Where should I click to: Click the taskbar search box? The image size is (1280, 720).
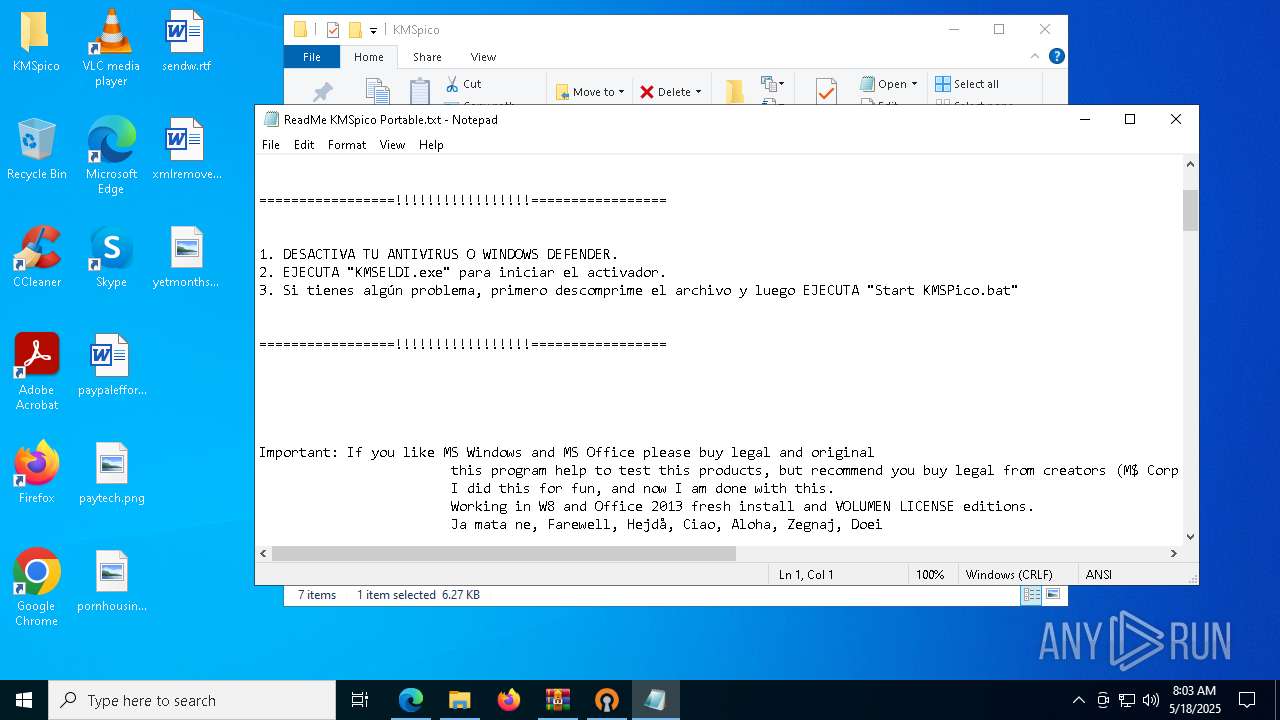[x=192, y=700]
